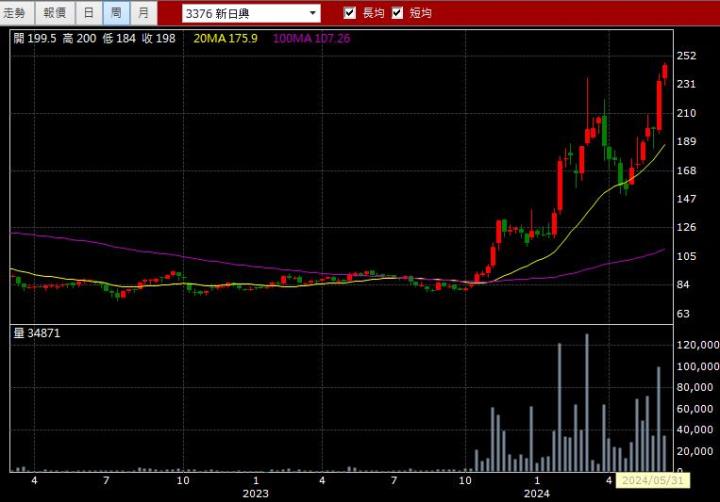Click the 252 price axis label
This screenshot has width=720, height=502.
click(686, 56)
